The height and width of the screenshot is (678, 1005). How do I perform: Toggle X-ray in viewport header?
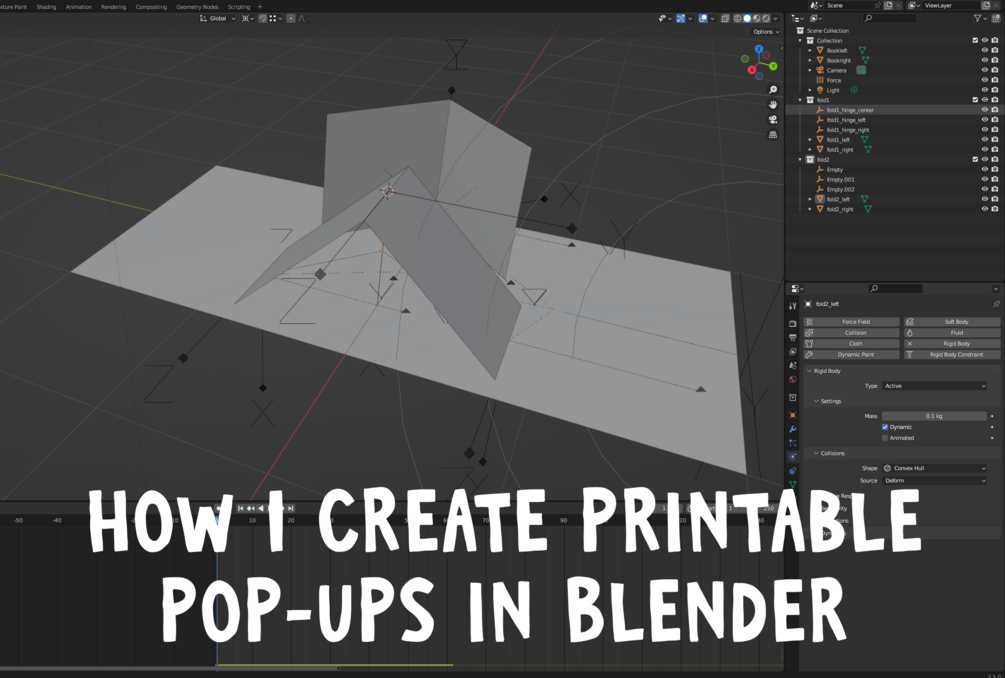point(725,19)
